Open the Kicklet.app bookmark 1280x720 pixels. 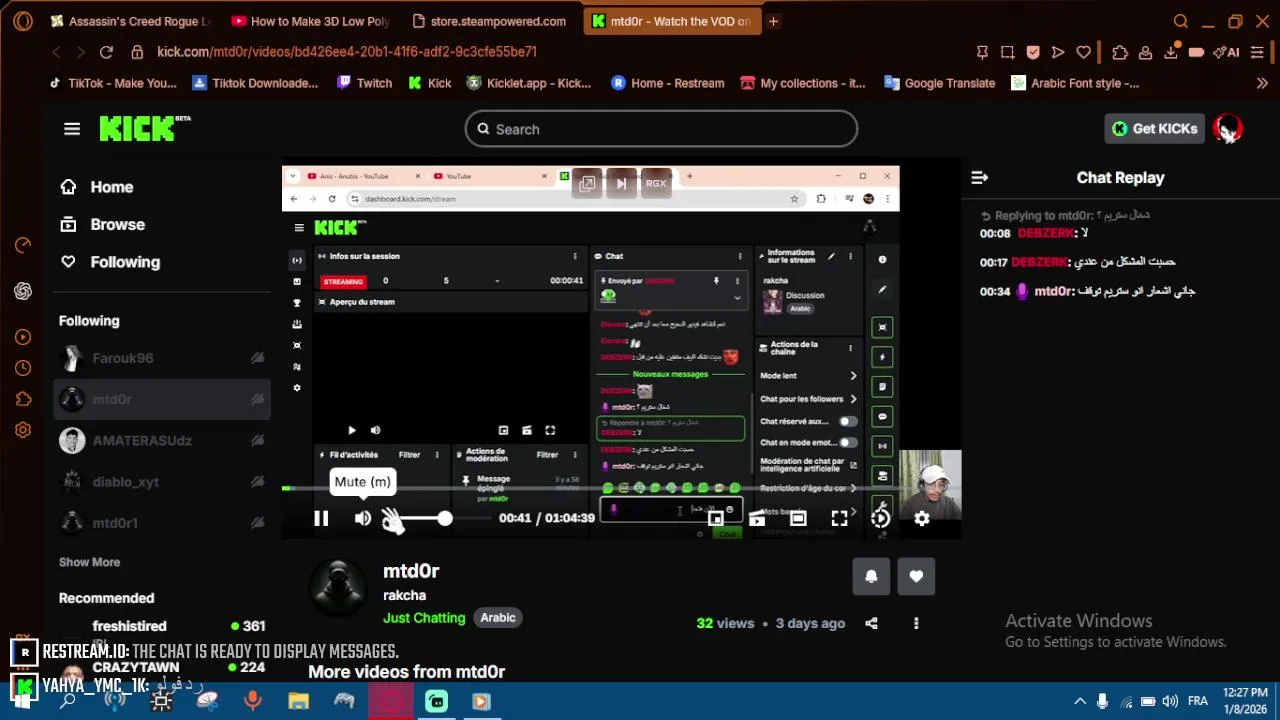[528, 83]
